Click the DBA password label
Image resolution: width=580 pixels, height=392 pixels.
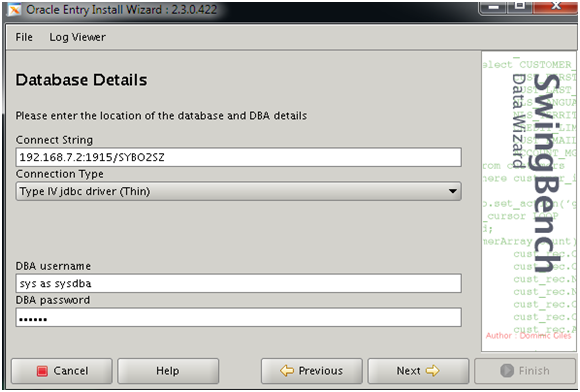click(53, 300)
